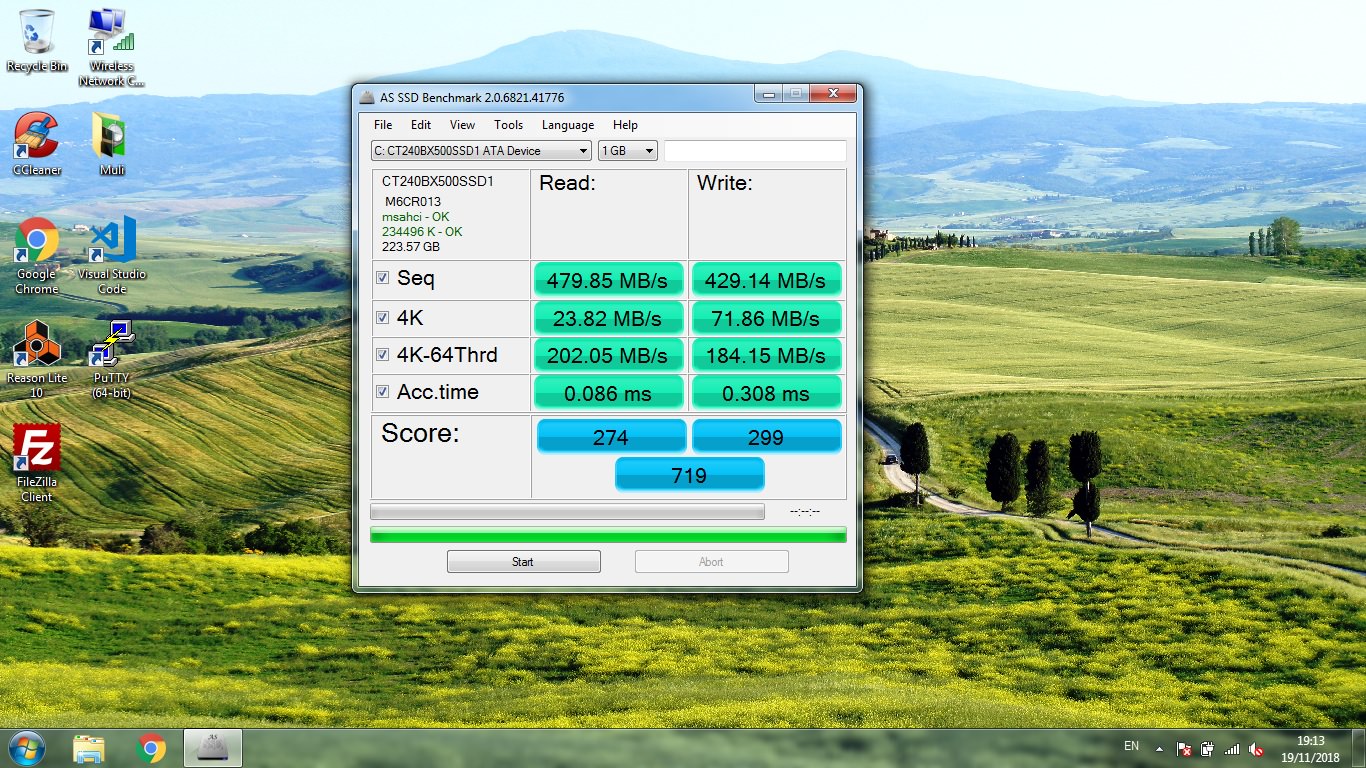Select the PuTTY (64-bit) desktop shortcut
The image size is (1366, 768).
(x=112, y=359)
